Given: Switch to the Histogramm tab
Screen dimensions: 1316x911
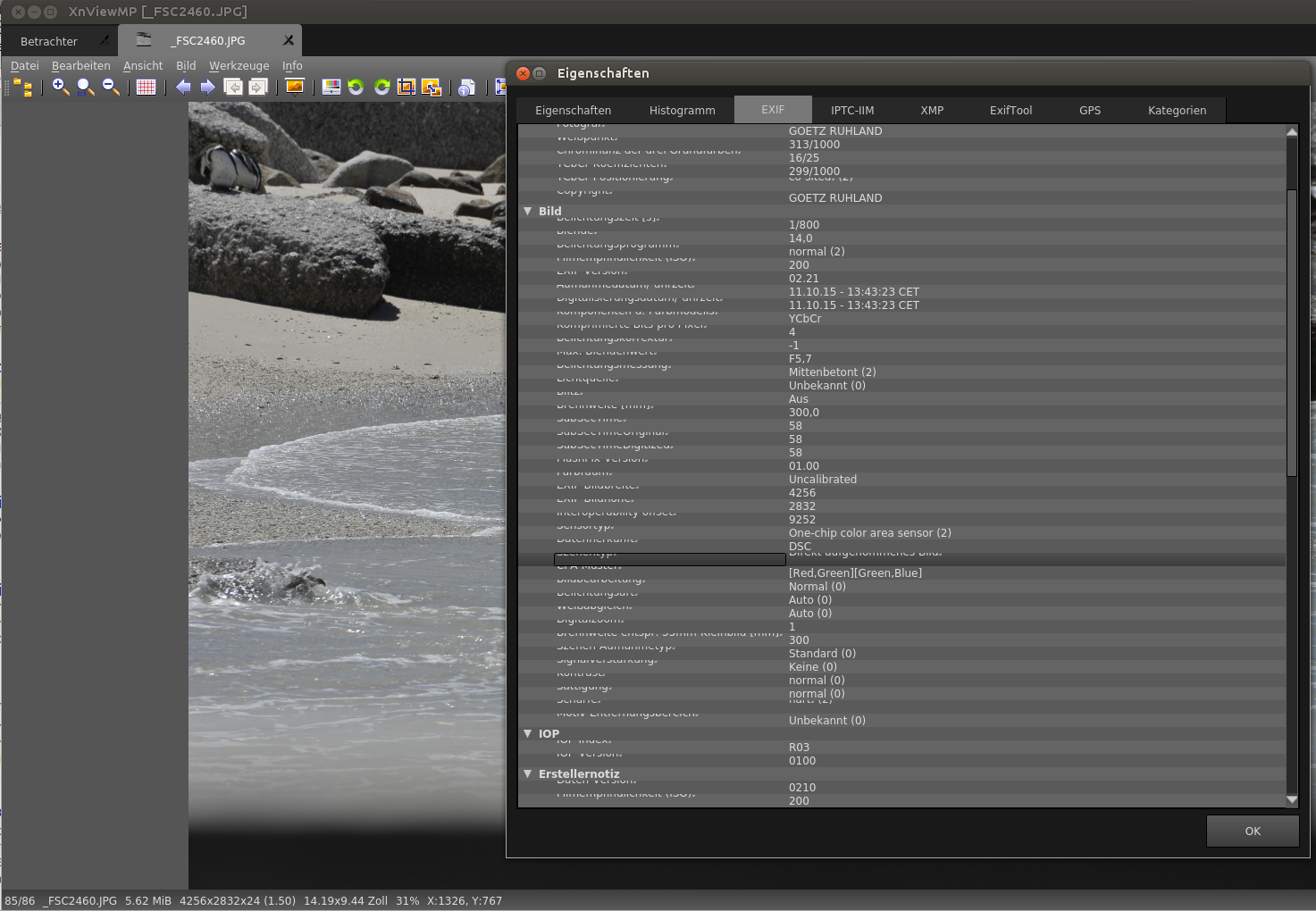Looking at the screenshot, I should pyautogui.click(x=682, y=111).
